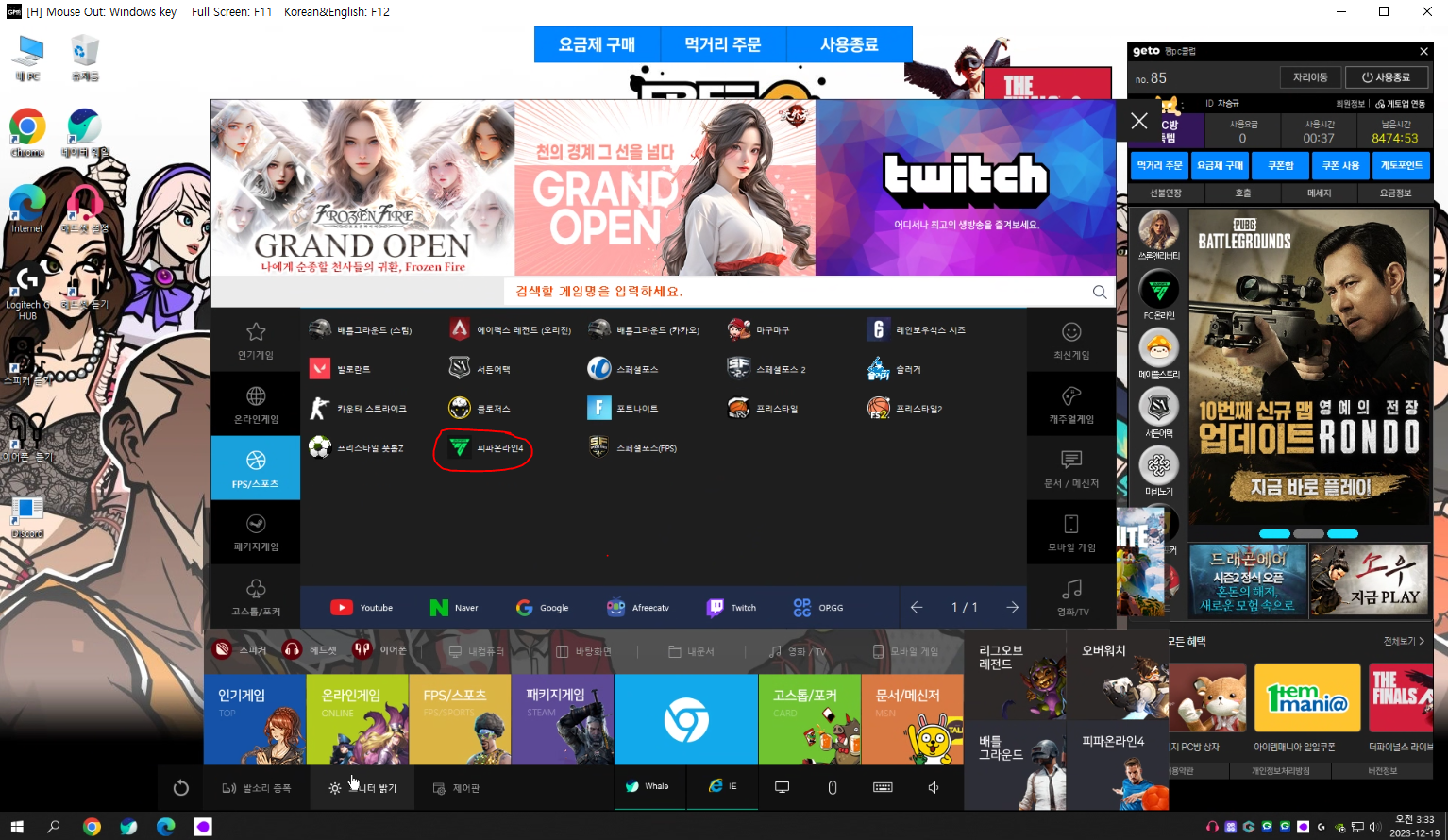Launch 발로란트 from the game list
The height and width of the screenshot is (840, 1448).
pos(340,369)
